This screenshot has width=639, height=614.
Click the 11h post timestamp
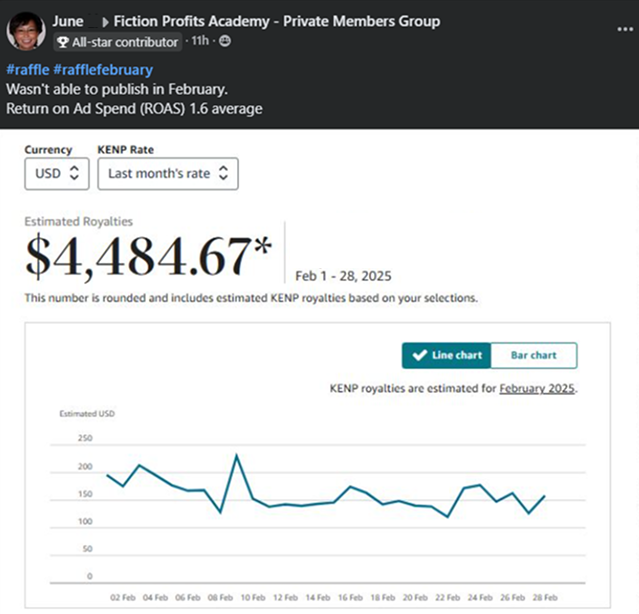point(202,41)
